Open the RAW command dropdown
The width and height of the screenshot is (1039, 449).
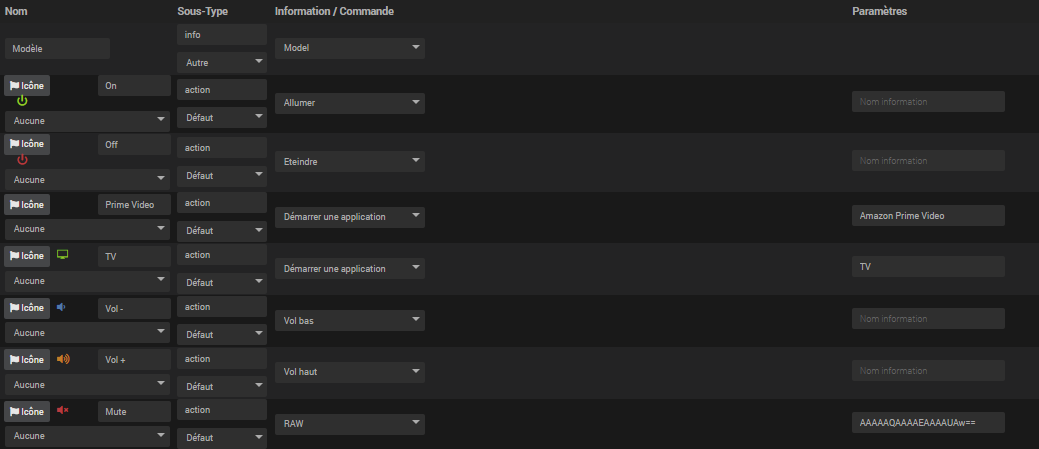coord(350,424)
